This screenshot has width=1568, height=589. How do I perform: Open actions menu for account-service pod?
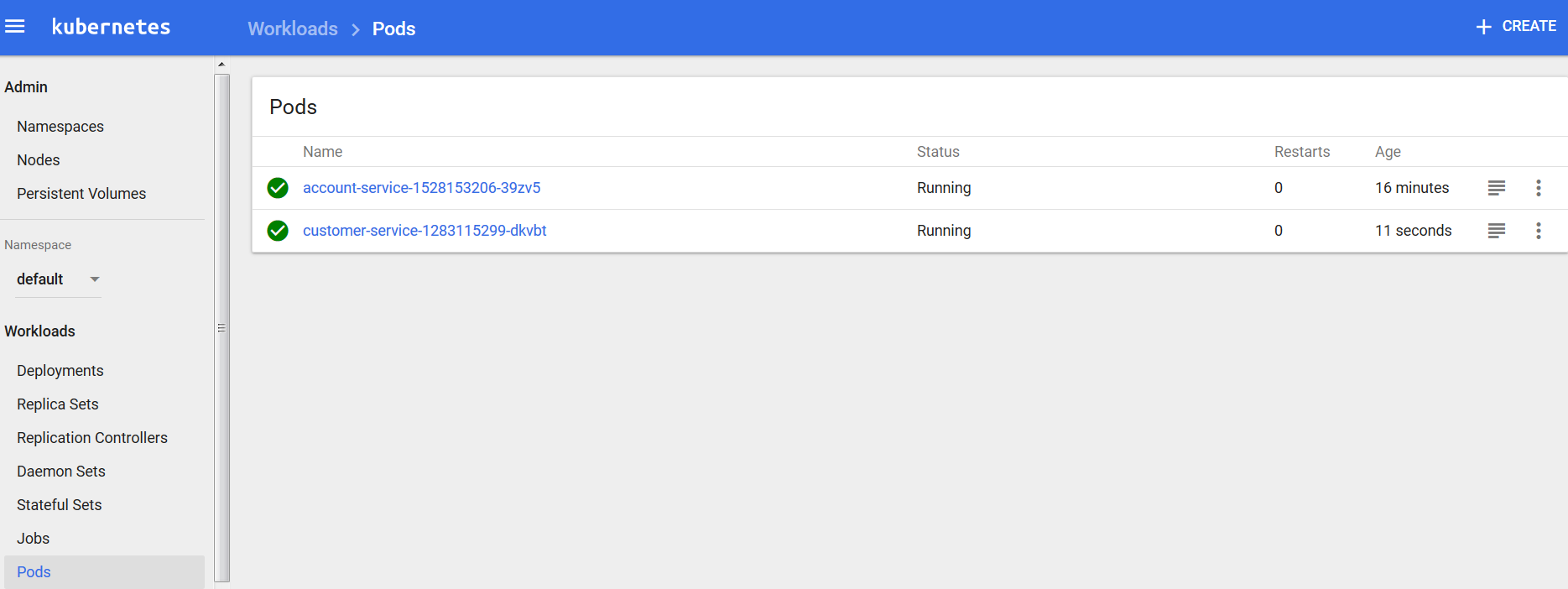pyautogui.click(x=1538, y=188)
